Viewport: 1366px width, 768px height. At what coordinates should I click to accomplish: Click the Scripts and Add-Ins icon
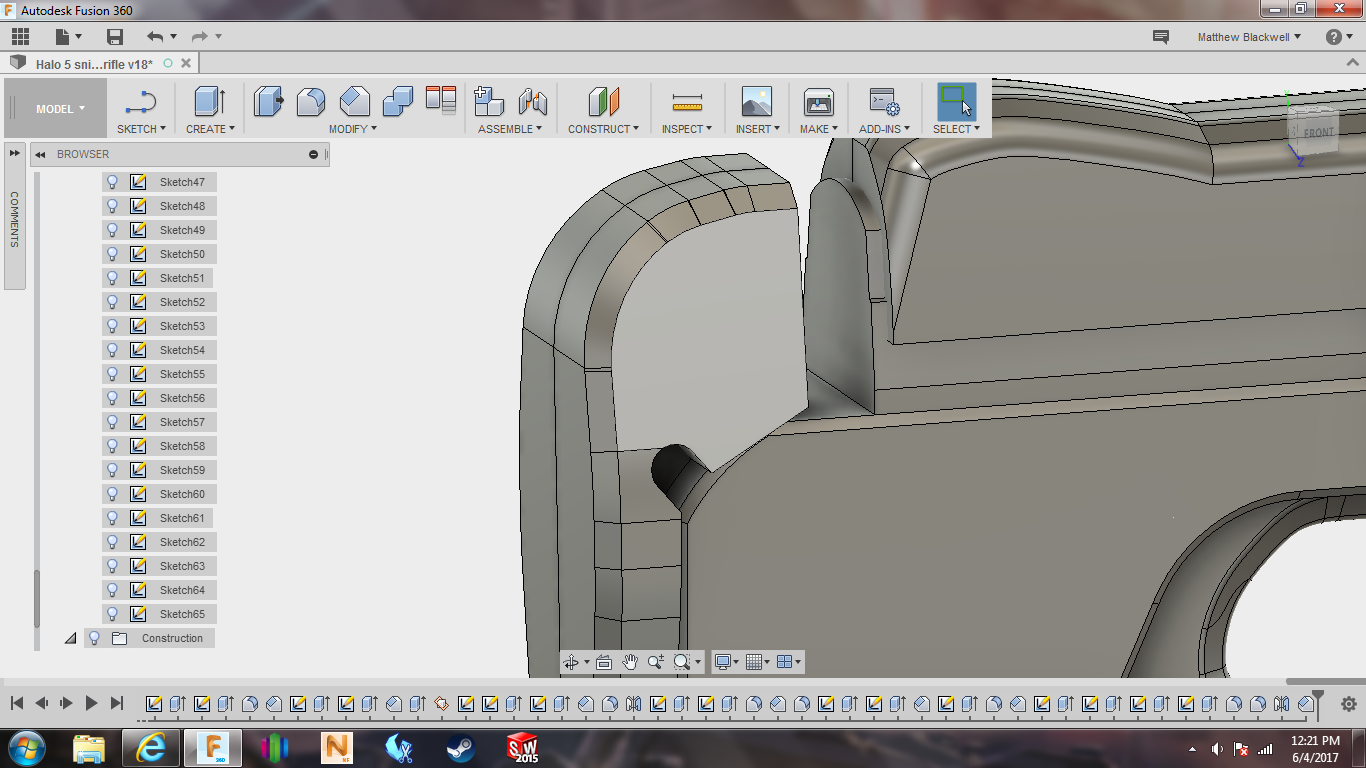pyautogui.click(x=884, y=102)
